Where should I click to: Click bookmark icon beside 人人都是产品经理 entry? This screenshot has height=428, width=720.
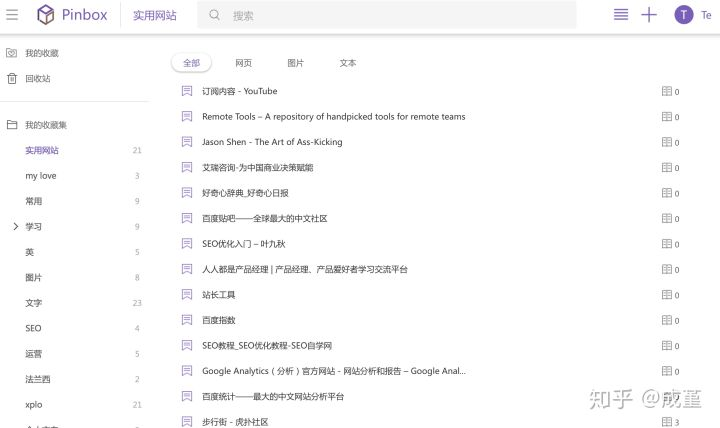click(187, 269)
